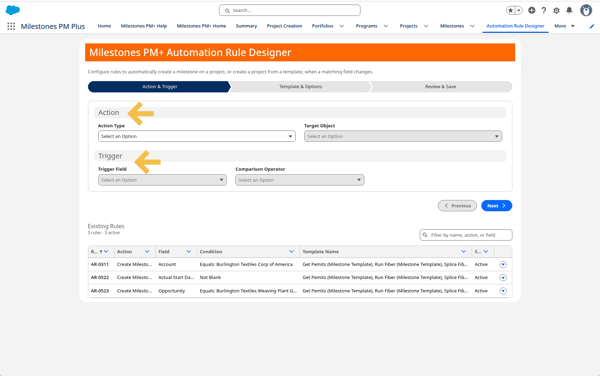Open row actions for rule AR-0311
600x376 pixels.
pos(503,265)
